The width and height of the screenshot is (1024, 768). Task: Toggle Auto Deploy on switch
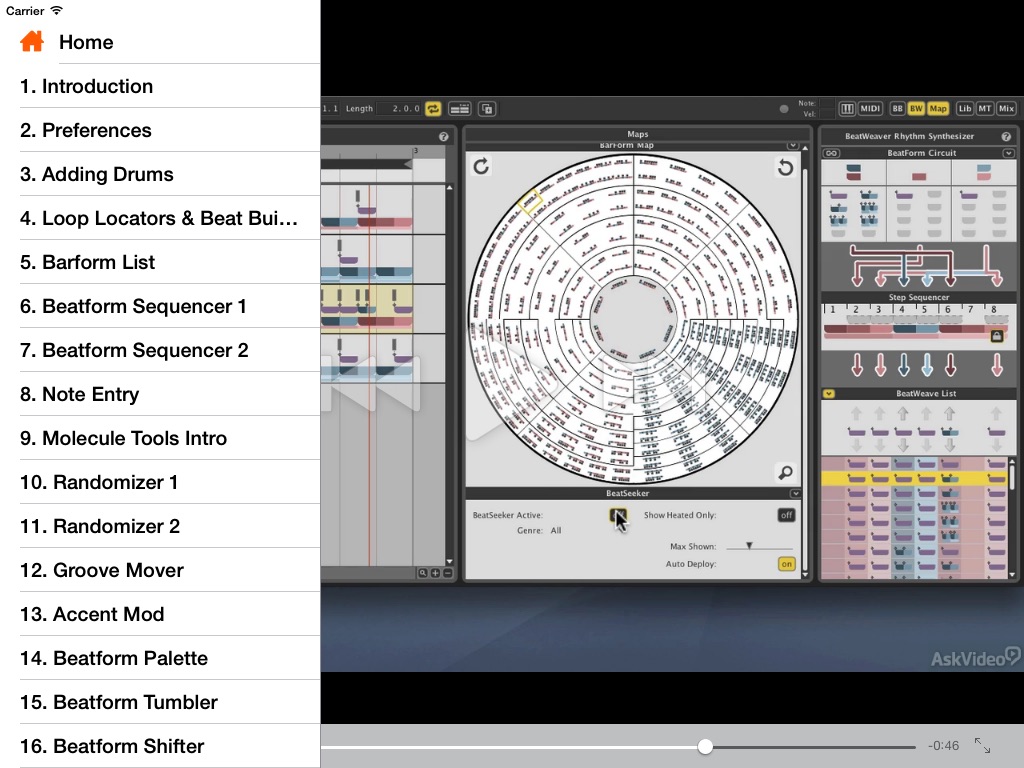pyautogui.click(x=787, y=564)
